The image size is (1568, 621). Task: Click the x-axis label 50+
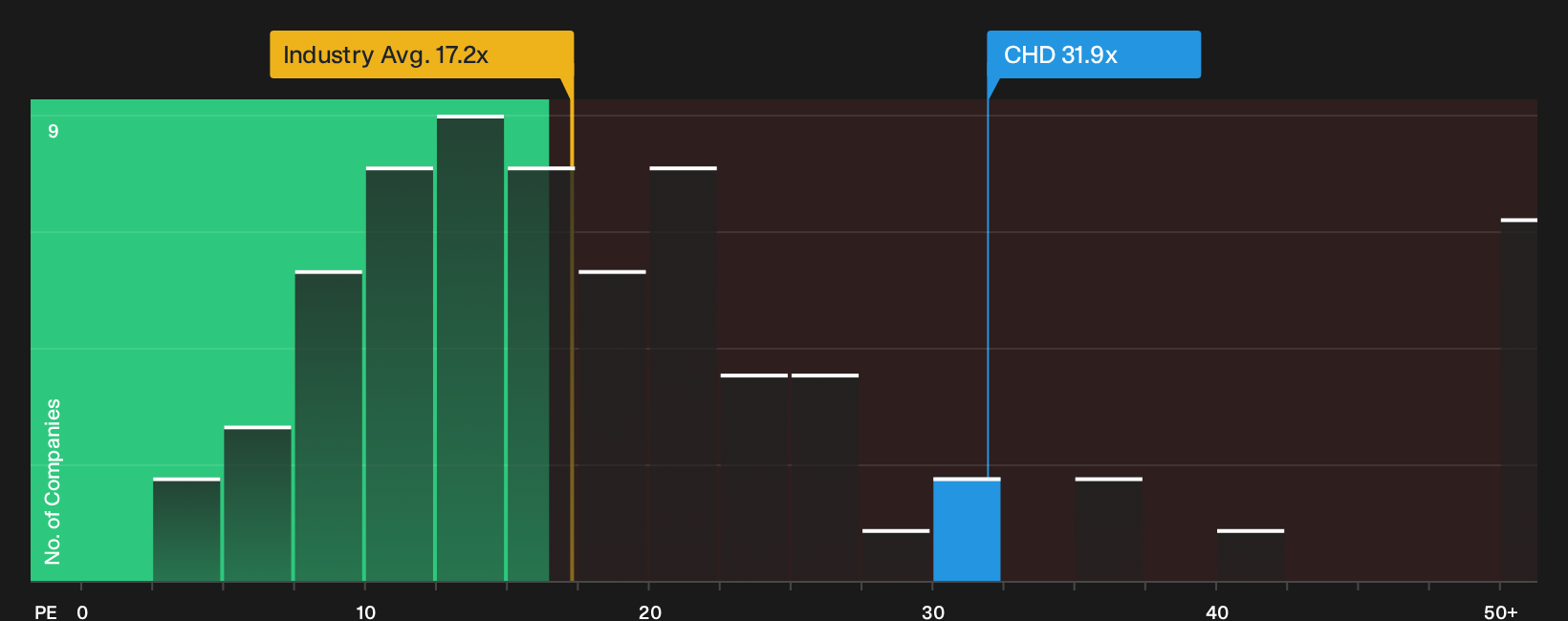[1501, 611]
